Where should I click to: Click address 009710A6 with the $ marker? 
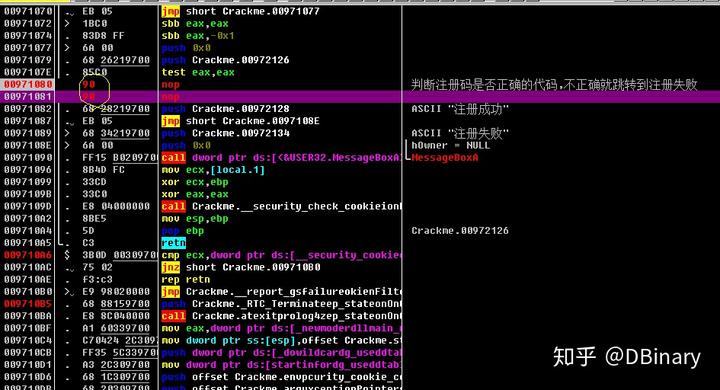pos(28,255)
